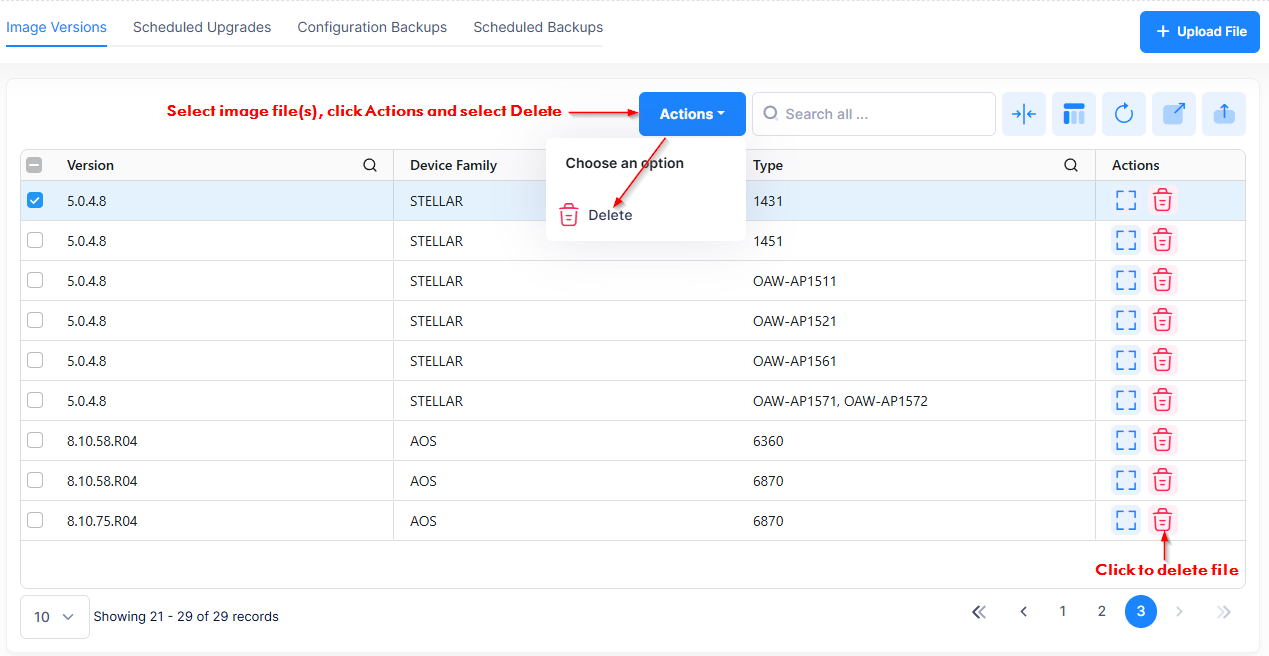1269x656 pixels.
Task: Open the Actions dropdown button
Action: tap(692, 114)
